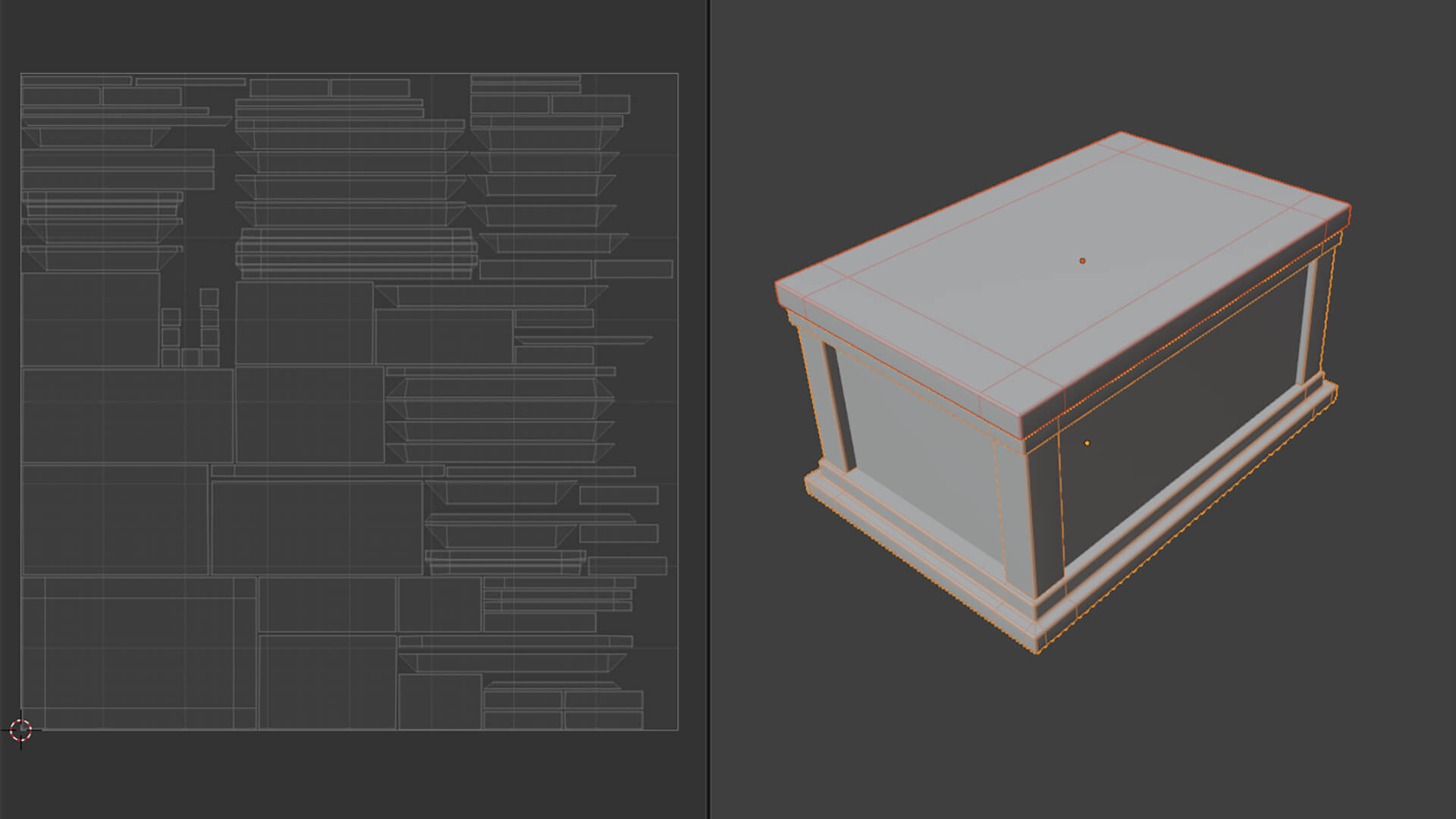This screenshot has height=819, width=1456.
Task: Select the orange origin dot on box side
Action: tap(1087, 443)
